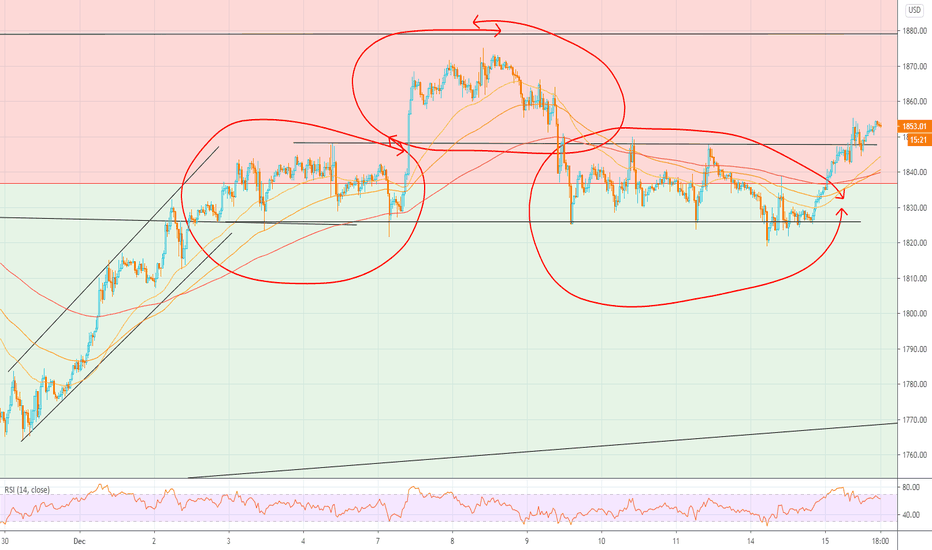This screenshot has width=932, height=550.
Task: Click the 1853.01 current price label
Action: (914, 126)
